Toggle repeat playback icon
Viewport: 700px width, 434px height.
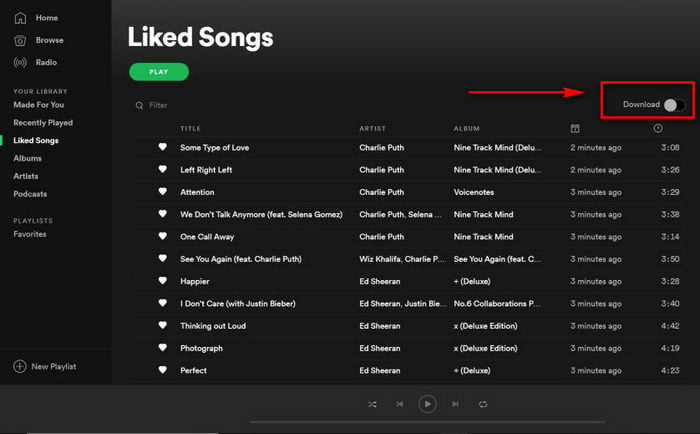pyautogui.click(x=483, y=405)
